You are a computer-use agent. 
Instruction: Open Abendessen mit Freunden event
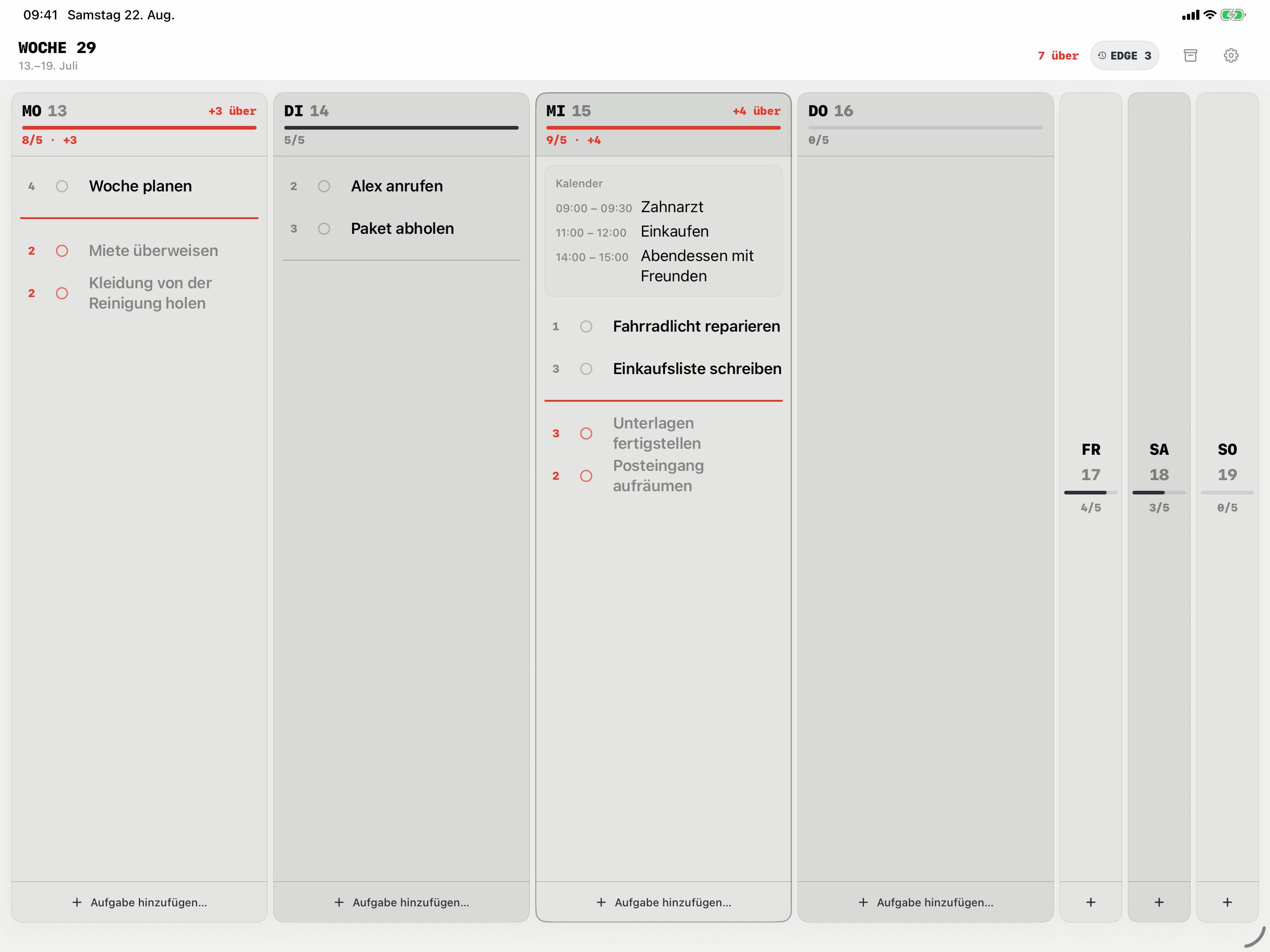(x=663, y=266)
